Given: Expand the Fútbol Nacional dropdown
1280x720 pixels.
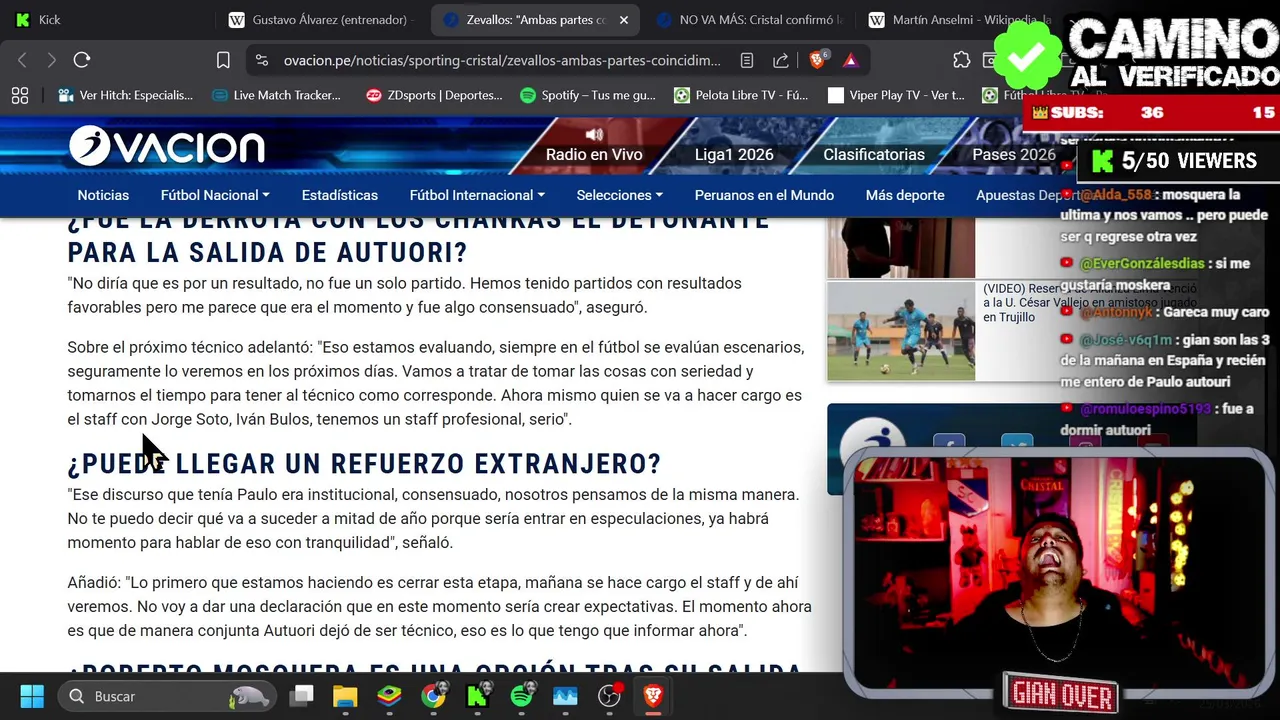Looking at the screenshot, I should click(x=215, y=195).
